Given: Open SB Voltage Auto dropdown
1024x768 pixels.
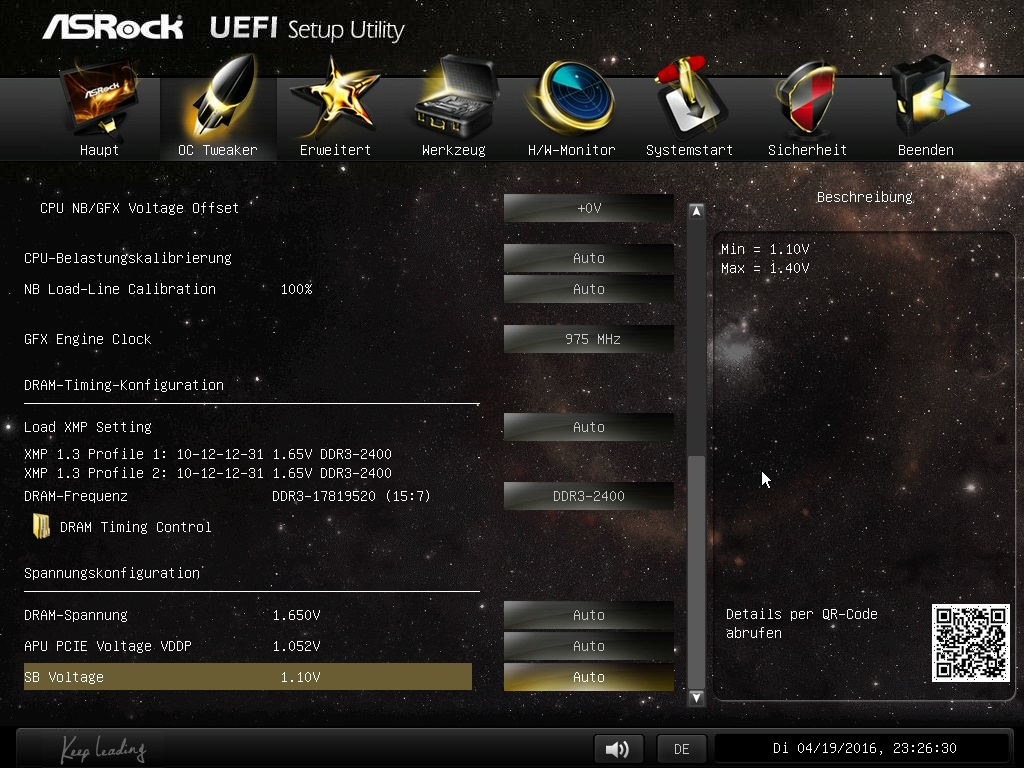Looking at the screenshot, I should tap(588, 677).
